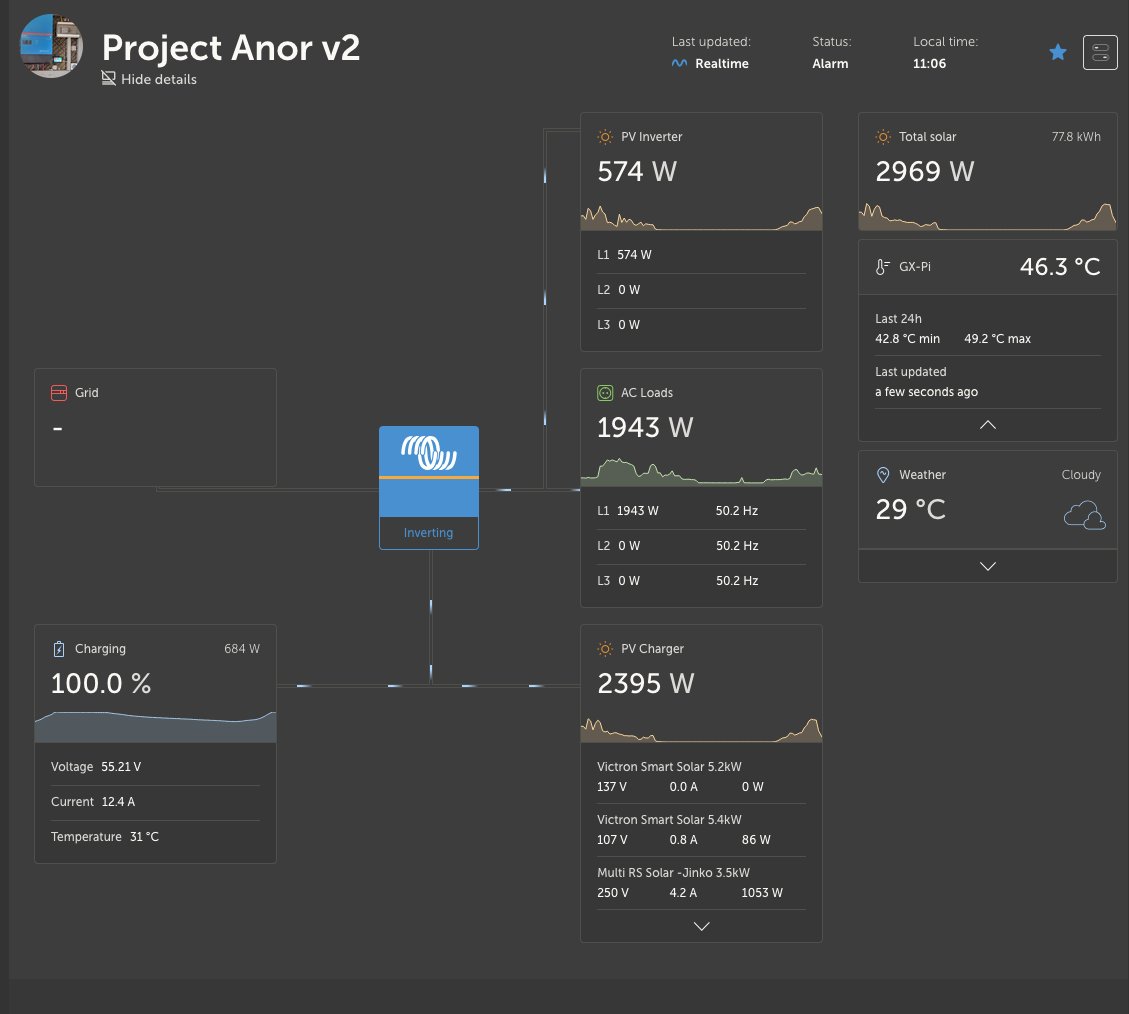Screen dimensions: 1129x1014
Task: Click Victron Smart Solar 5.4kW entry
Action: [x=701, y=830]
